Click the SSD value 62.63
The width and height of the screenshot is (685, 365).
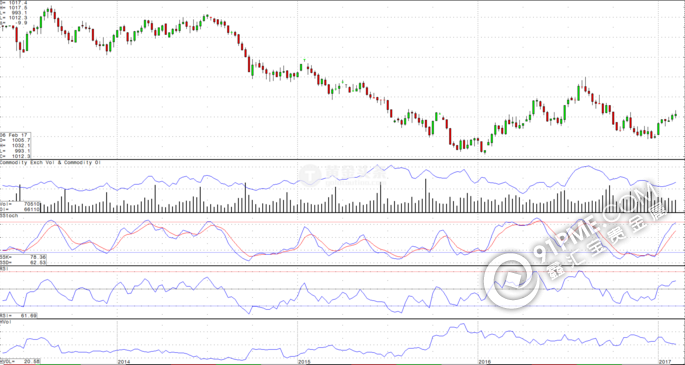click(38, 262)
